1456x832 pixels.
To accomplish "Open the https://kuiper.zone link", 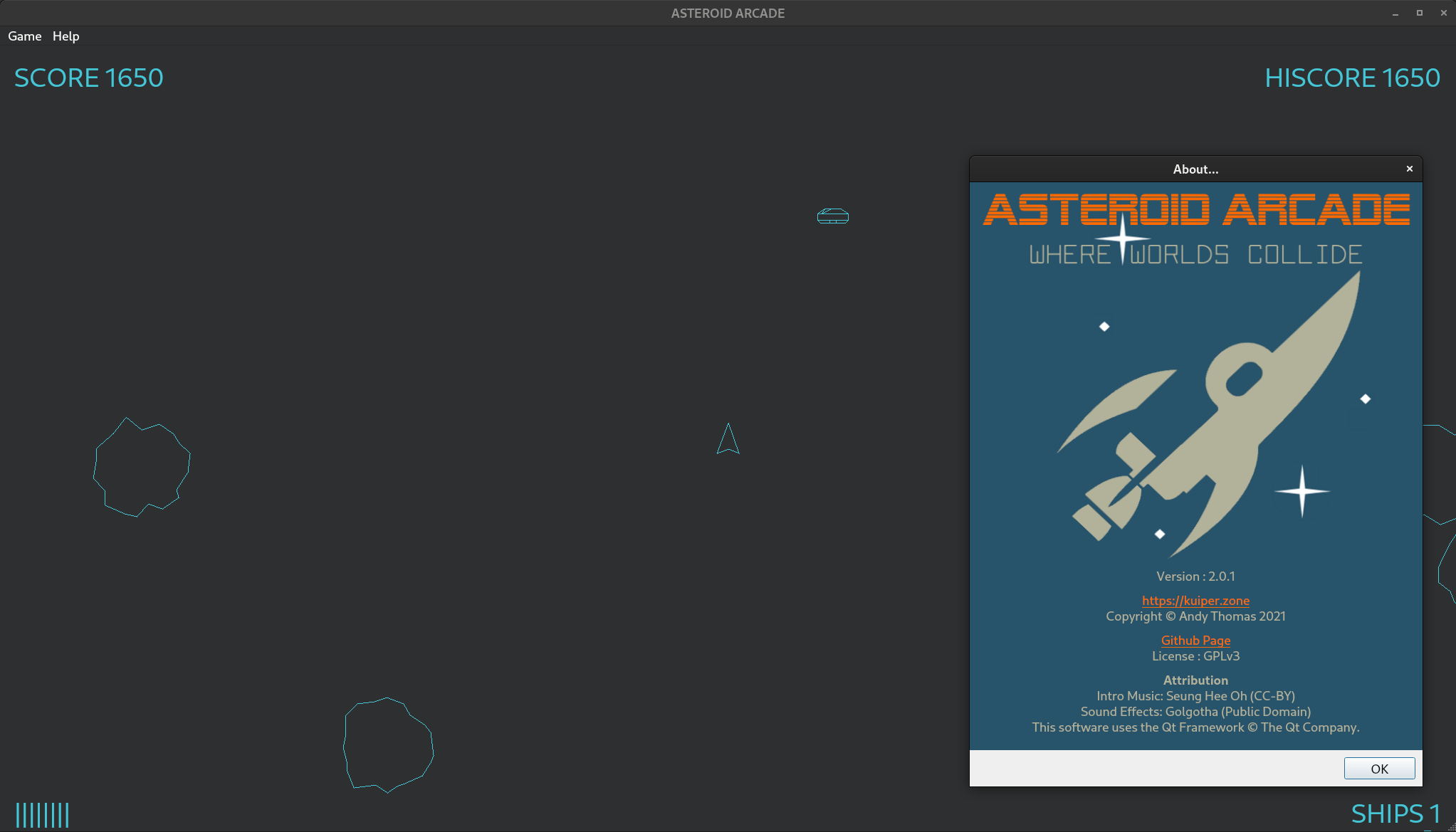I will (1195, 601).
